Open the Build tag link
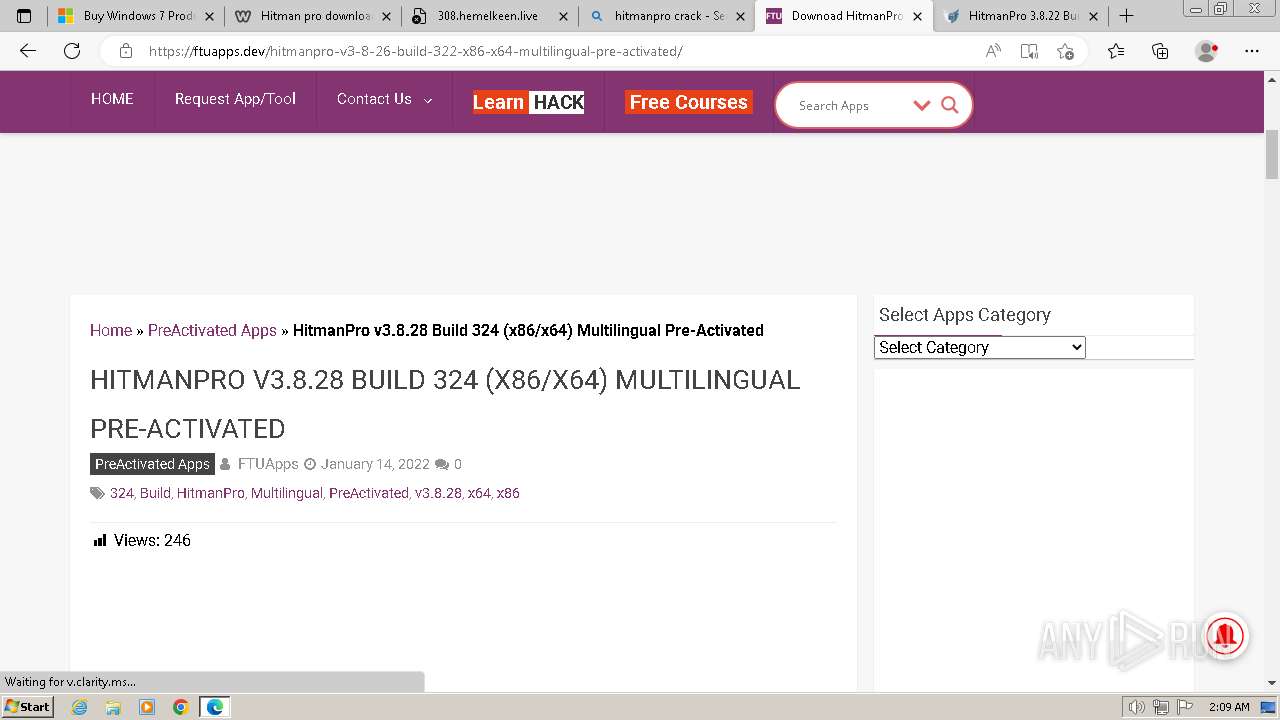Viewport: 1280px width, 720px height. [x=155, y=493]
